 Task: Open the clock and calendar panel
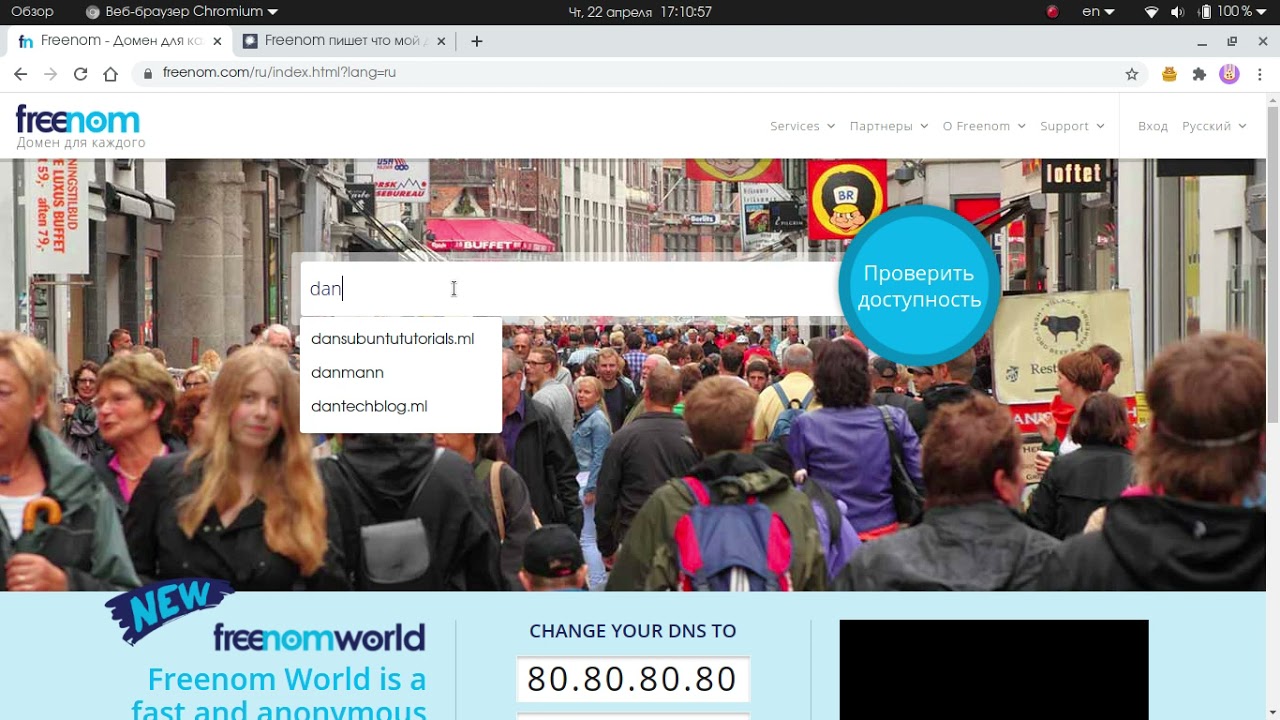coord(640,12)
